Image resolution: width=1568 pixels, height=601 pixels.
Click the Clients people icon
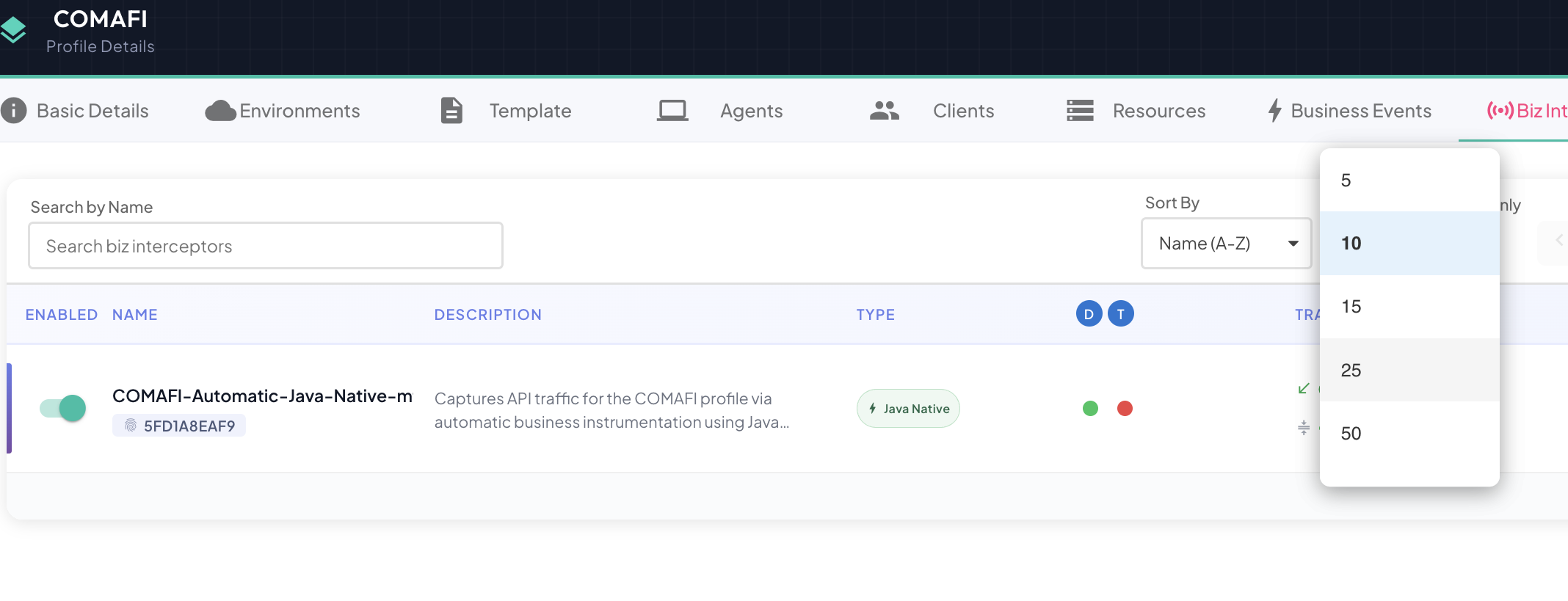point(885,111)
